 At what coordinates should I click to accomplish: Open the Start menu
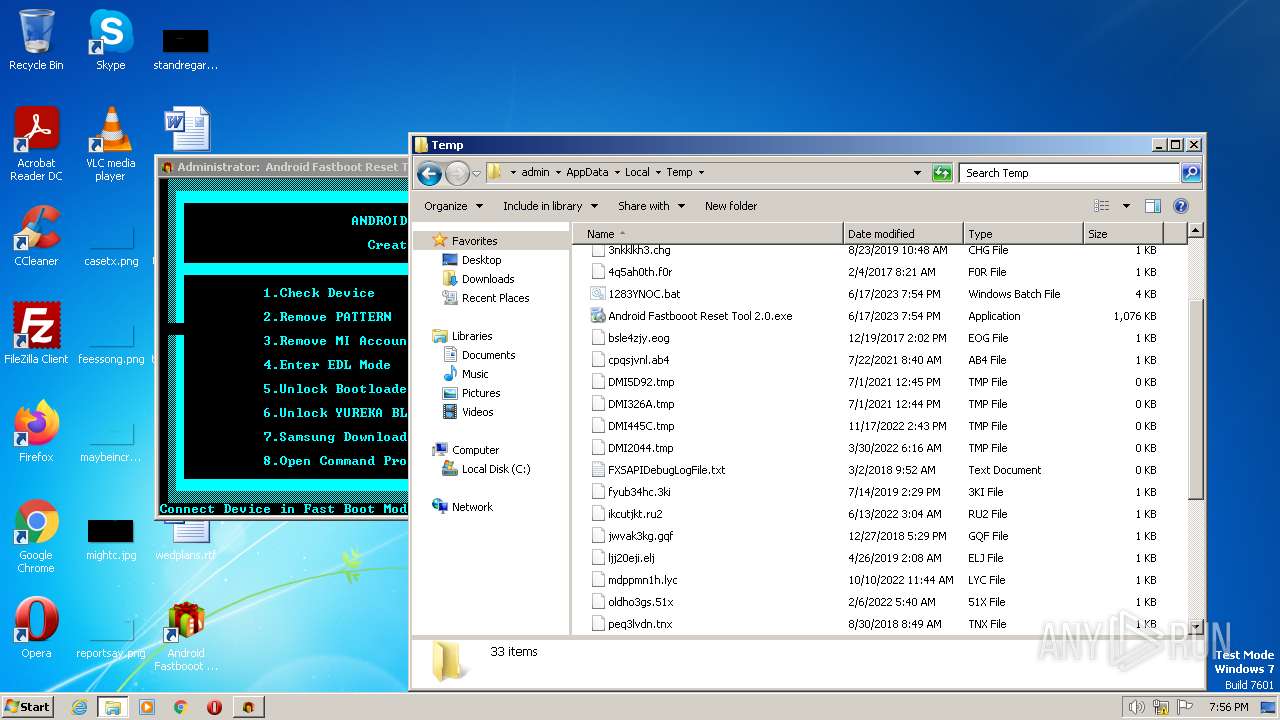(x=28, y=707)
